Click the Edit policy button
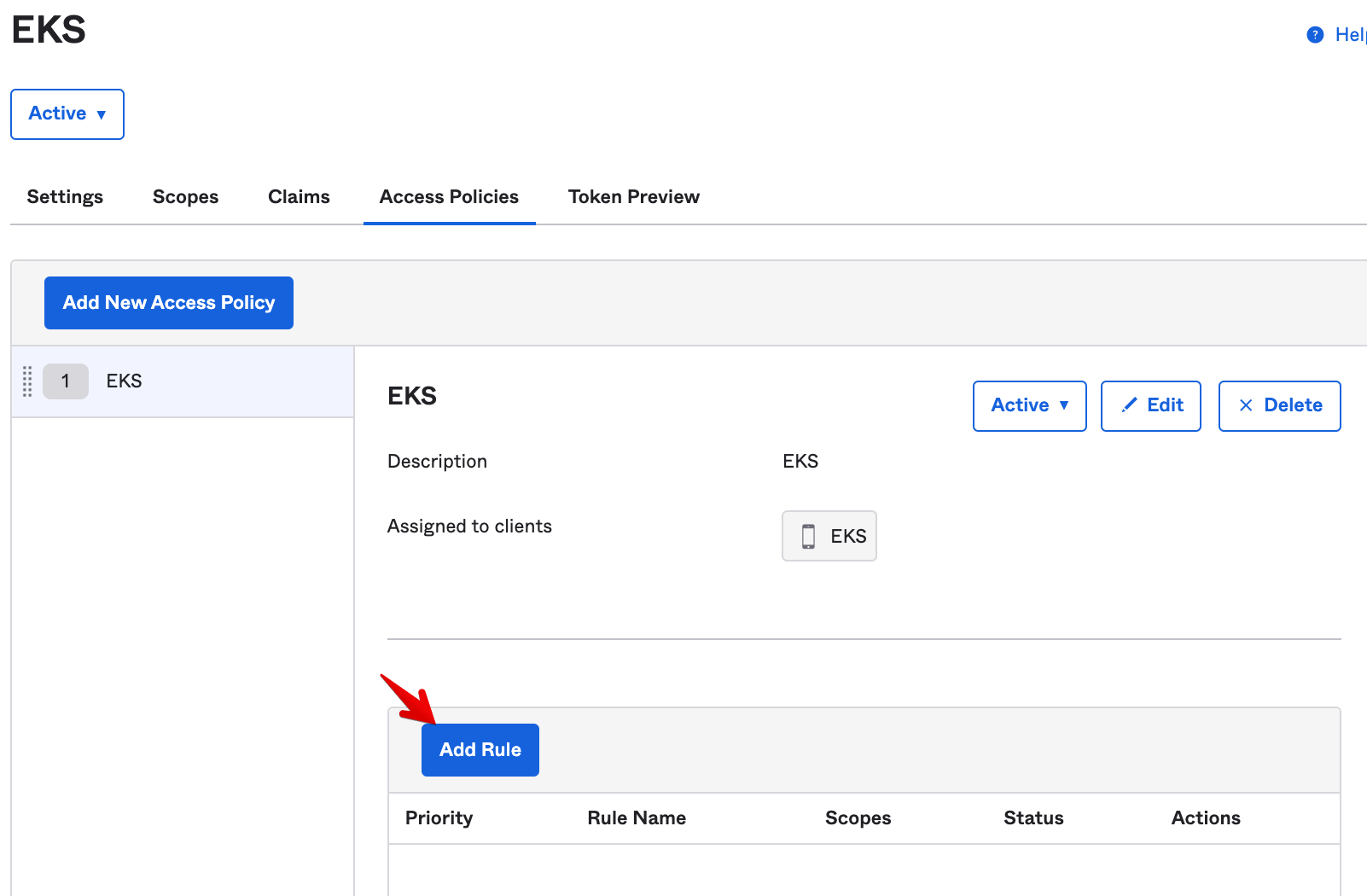The height and width of the screenshot is (896, 1367). click(x=1150, y=406)
